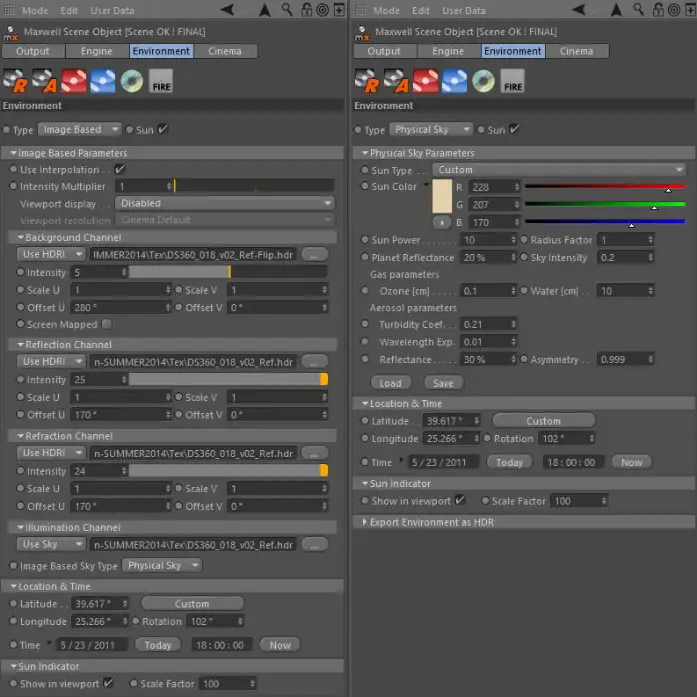Click the Save button for sky parameters
Screen dimensions: 697x697
click(x=443, y=383)
